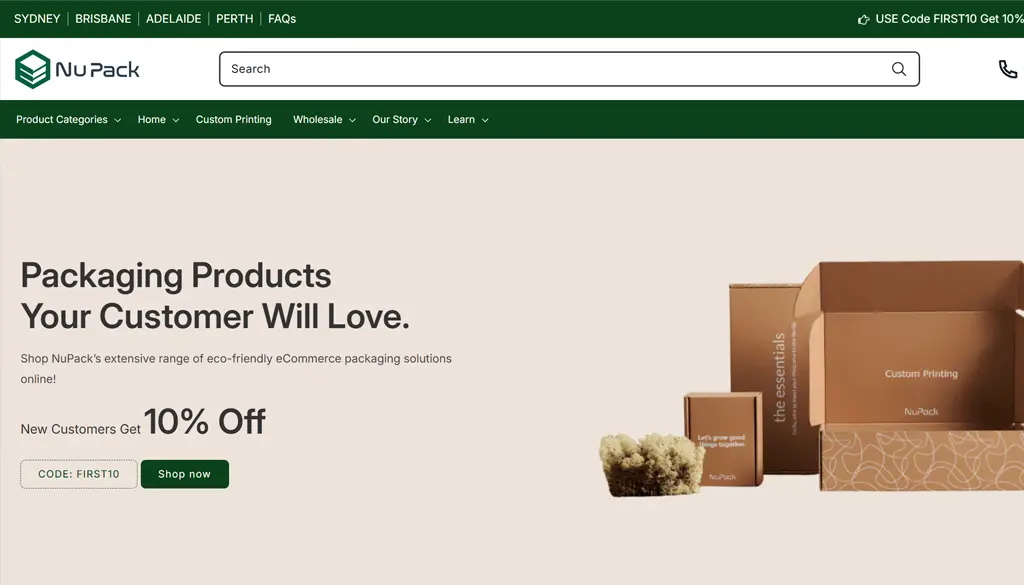Select the ADELAIDE link in top bar

[x=174, y=19]
